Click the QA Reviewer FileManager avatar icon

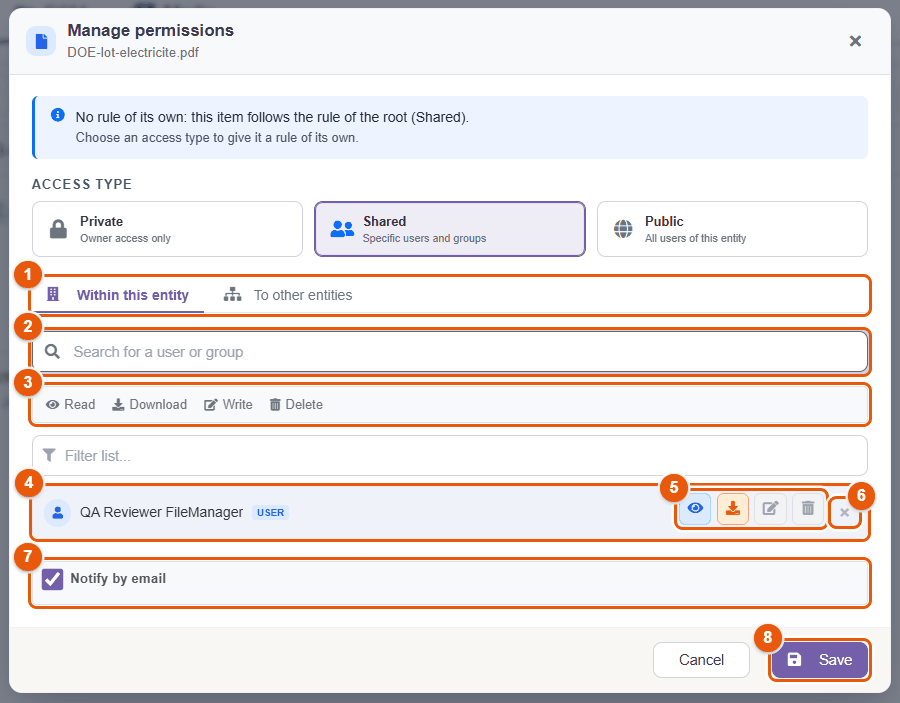click(x=57, y=512)
